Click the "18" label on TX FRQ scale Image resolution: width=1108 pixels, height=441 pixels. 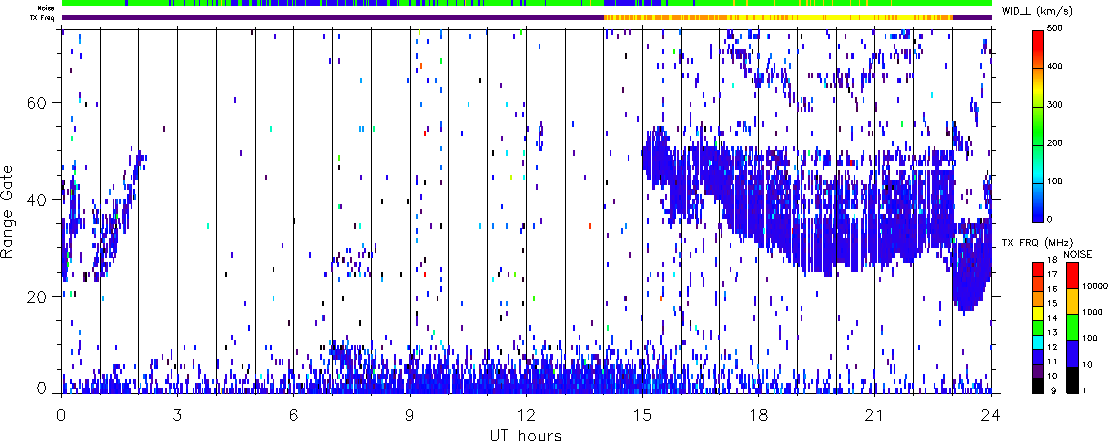click(1052, 260)
